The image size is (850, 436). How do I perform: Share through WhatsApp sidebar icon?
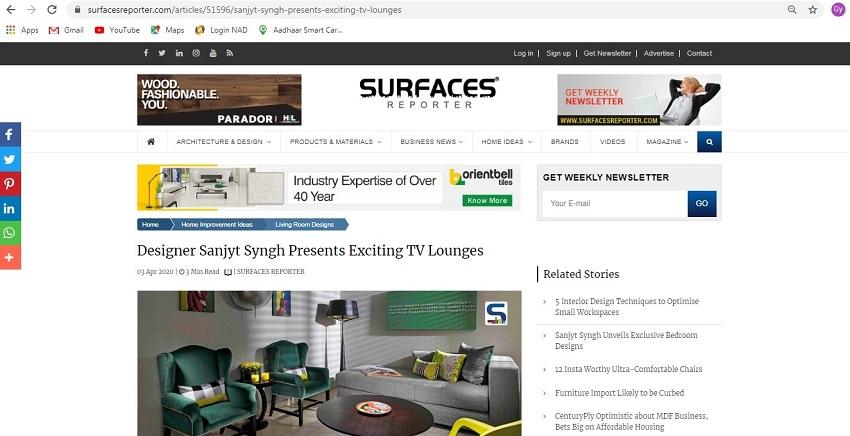coord(10,233)
